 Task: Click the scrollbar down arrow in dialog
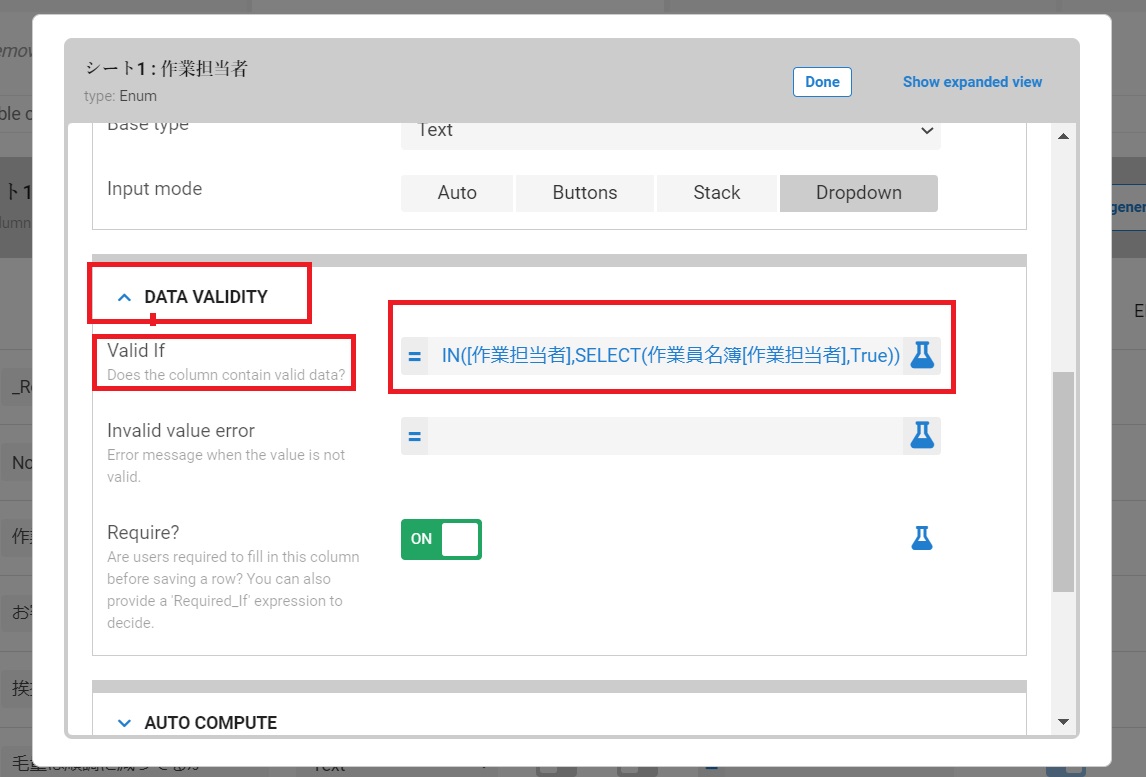(x=1063, y=722)
